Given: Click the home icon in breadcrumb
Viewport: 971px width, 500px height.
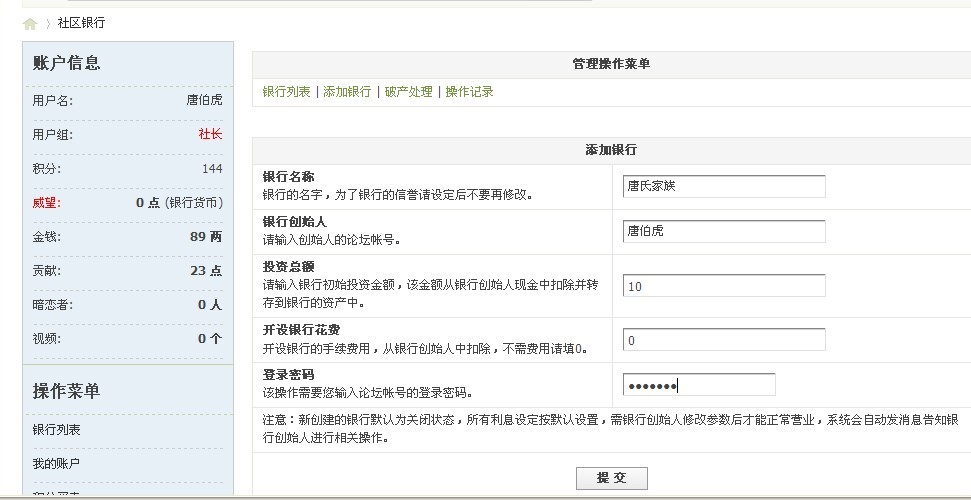Looking at the screenshot, I should pyautogui.click(x=30, y=24).
